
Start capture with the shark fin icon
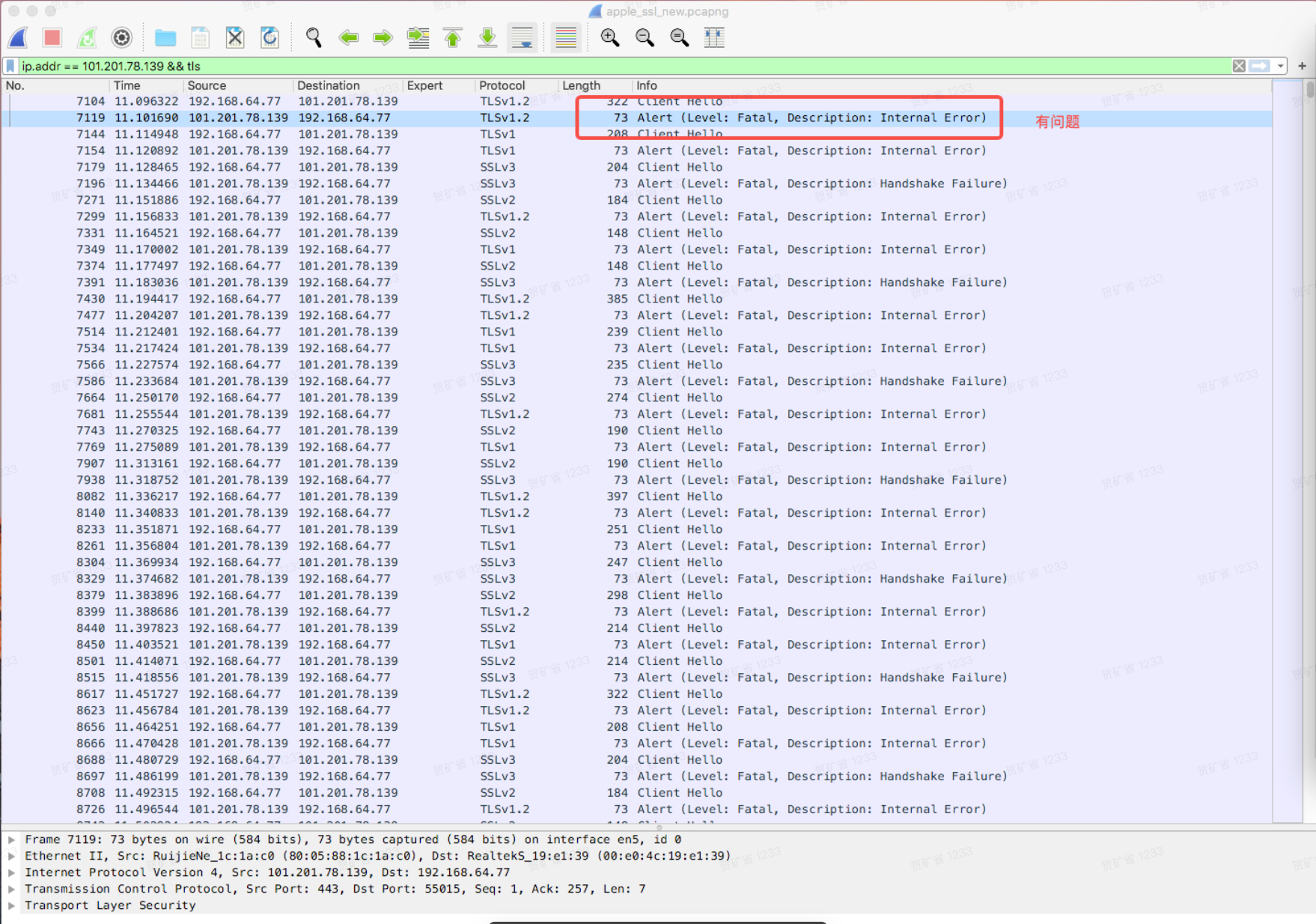[x=18, y=37]
